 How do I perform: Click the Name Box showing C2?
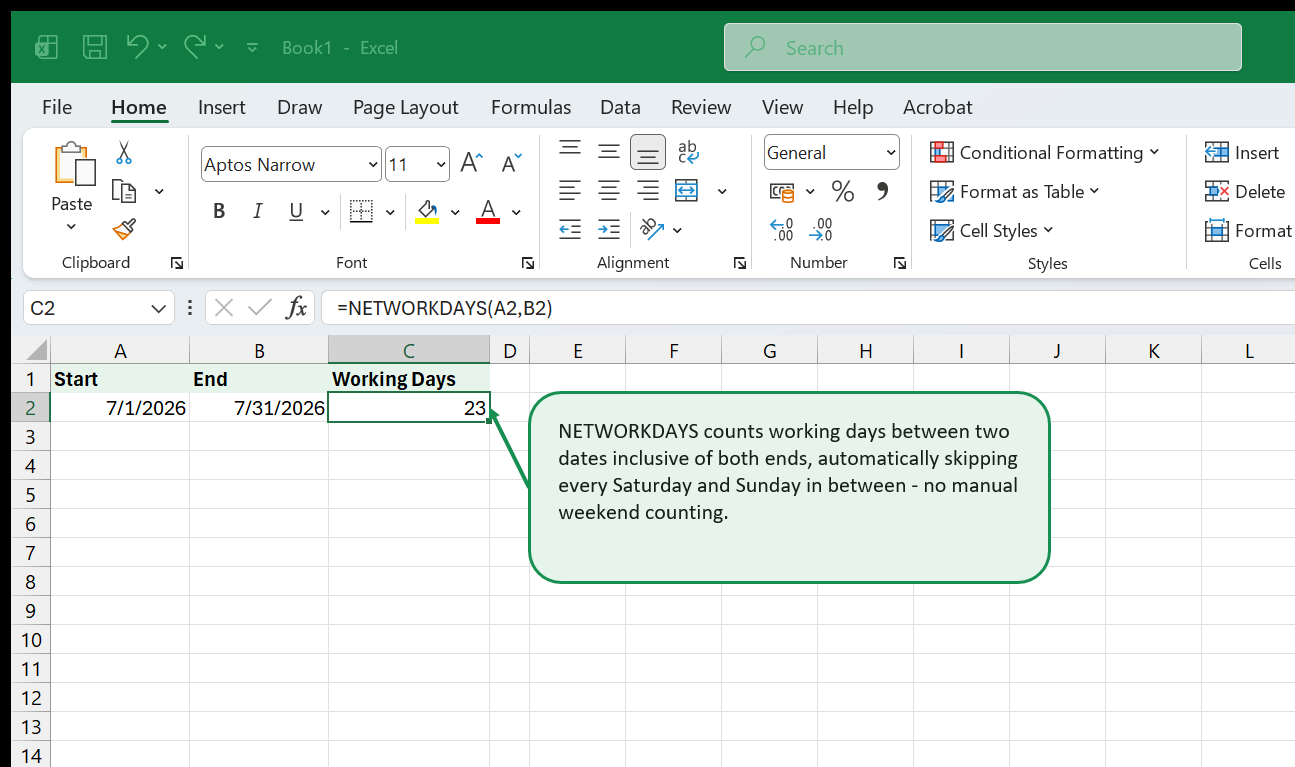coord(98,308)
